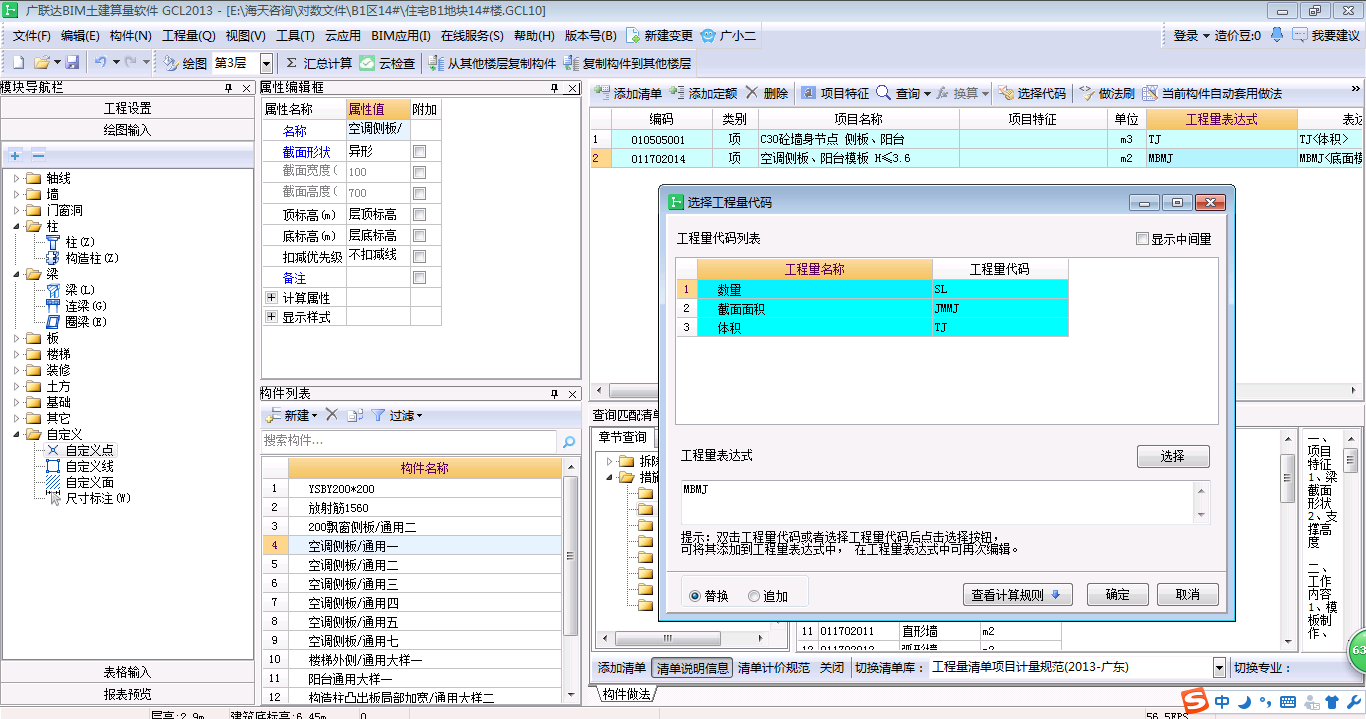Open 云检查 cloud check

pos(387,63)
